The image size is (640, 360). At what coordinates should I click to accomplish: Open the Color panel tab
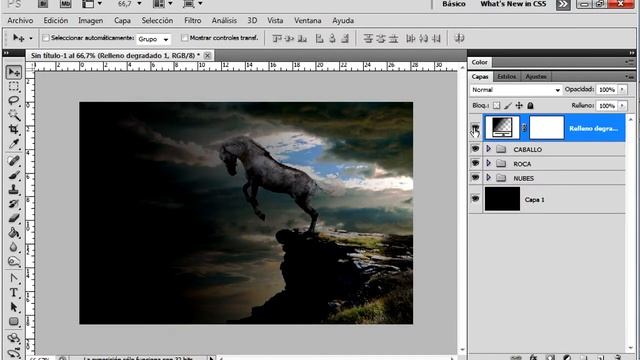(480, 62)
